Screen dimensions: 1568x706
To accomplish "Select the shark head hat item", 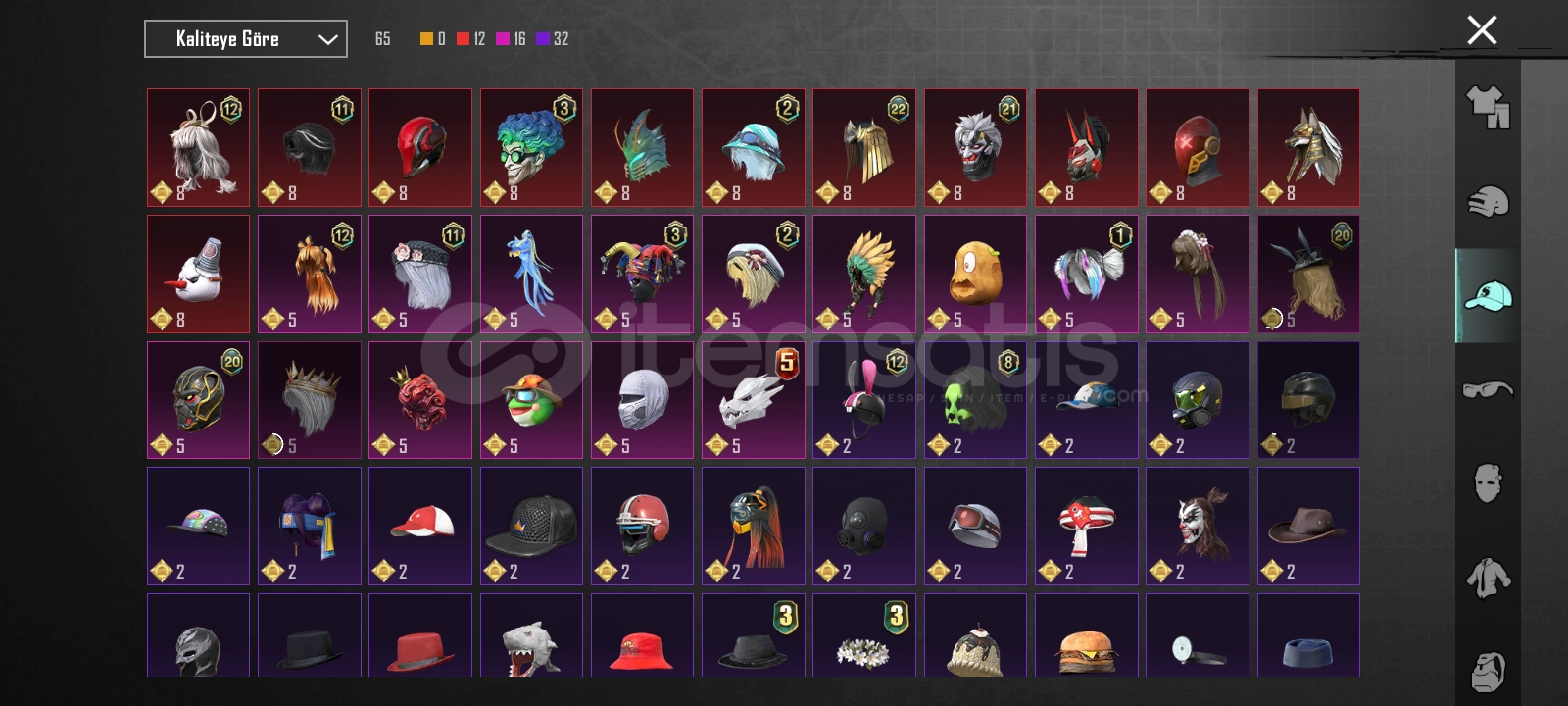I will pos(531,635).
